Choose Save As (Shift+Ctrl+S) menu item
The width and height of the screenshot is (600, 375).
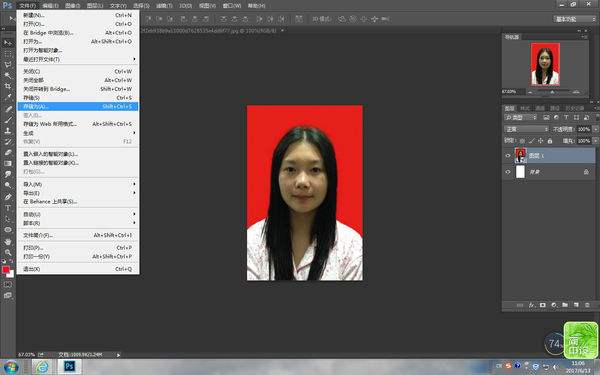tap(78, 106)
